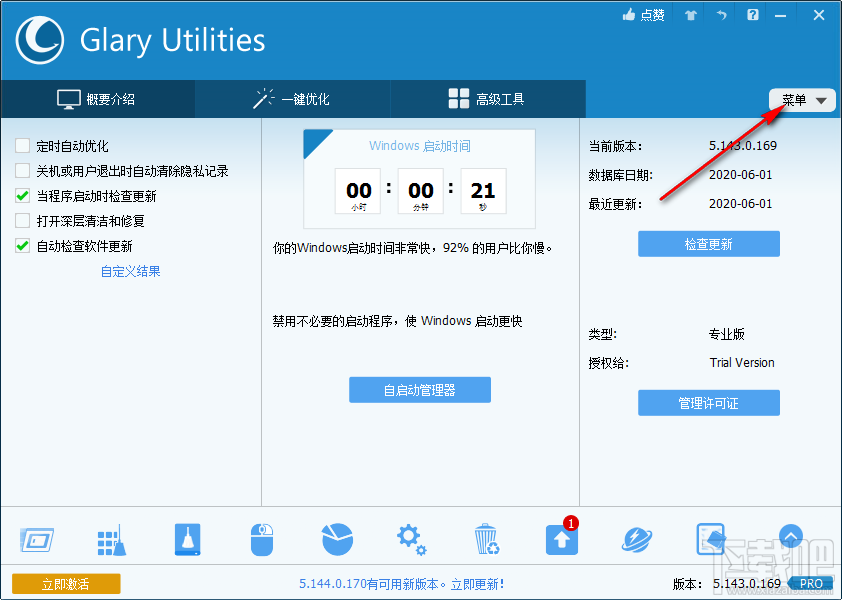Screen dimensions: 842x600
Task: Open the update tool with red badge
Action: 561,538
